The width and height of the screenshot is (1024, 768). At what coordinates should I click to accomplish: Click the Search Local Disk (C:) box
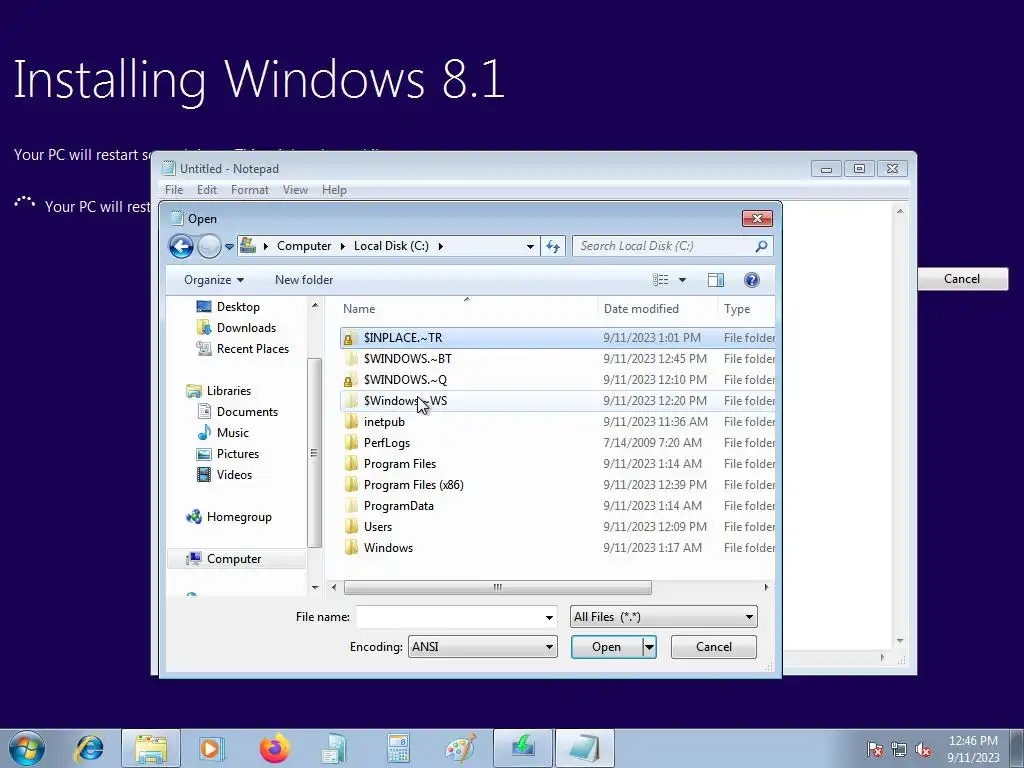pyautogui.click(x=665, y=246)
